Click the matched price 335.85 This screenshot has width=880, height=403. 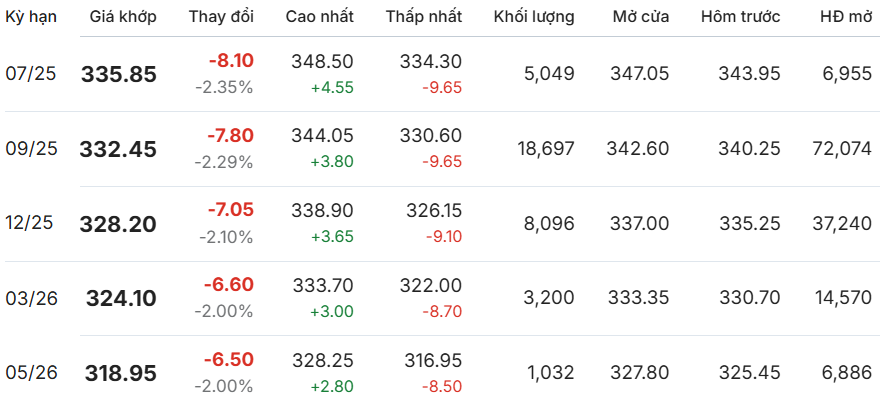click(x=119, y=74)
